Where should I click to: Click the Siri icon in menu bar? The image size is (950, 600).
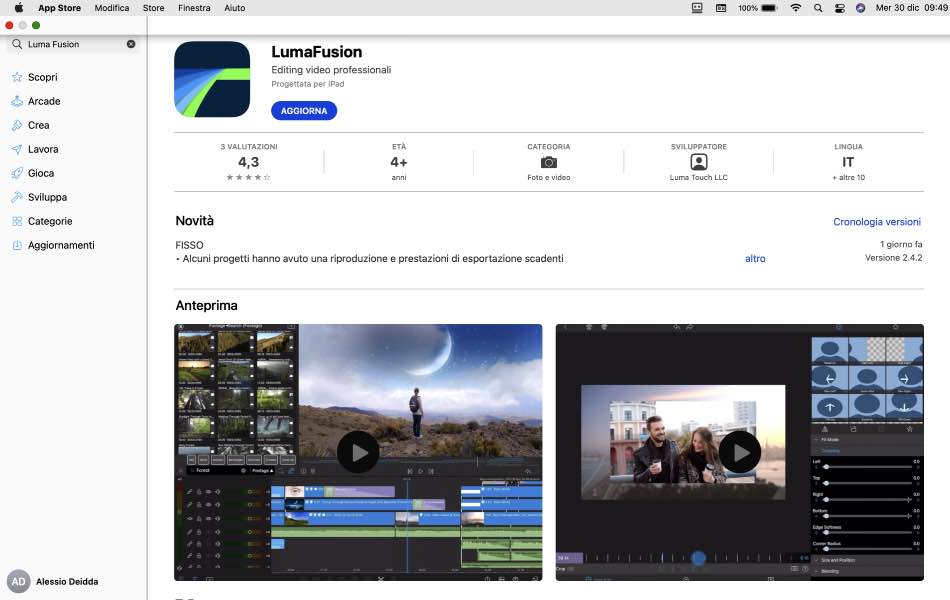coord(860,8)
